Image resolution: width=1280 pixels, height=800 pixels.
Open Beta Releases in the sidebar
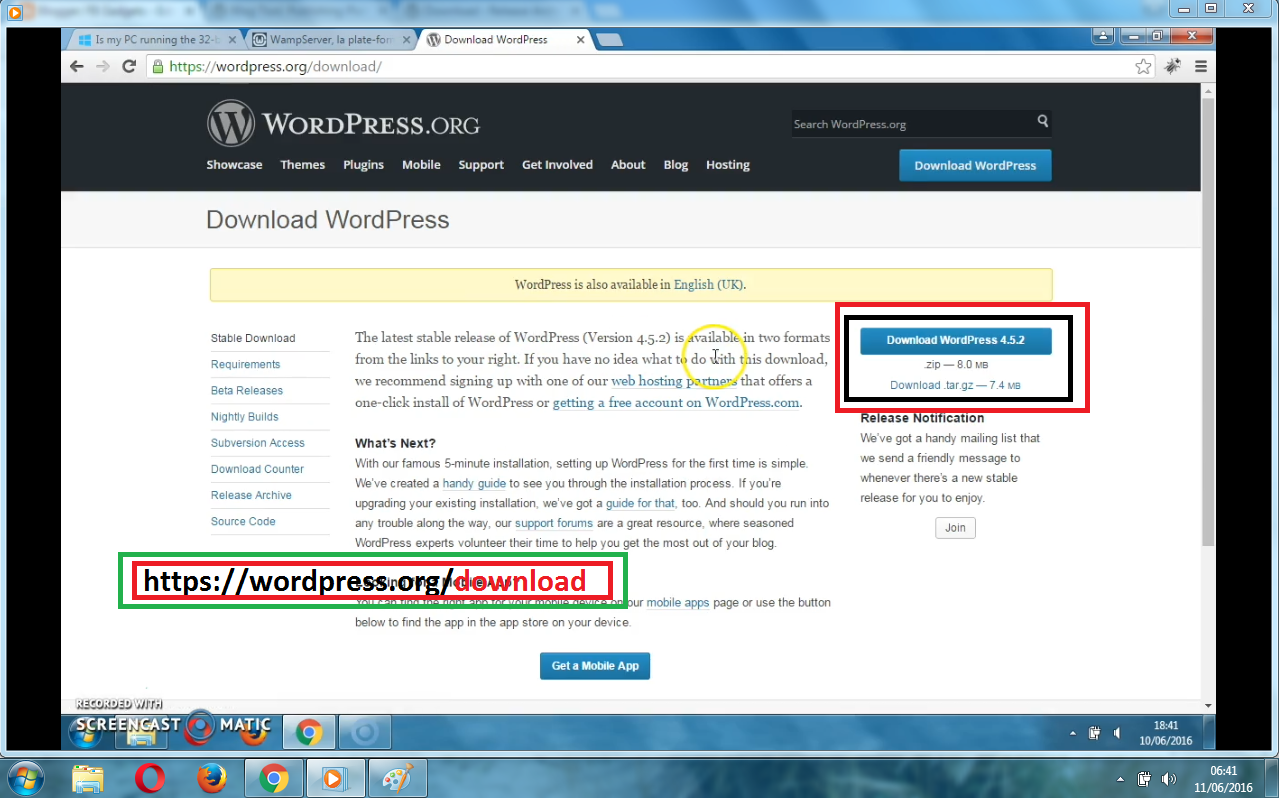(x=247, y=390)
